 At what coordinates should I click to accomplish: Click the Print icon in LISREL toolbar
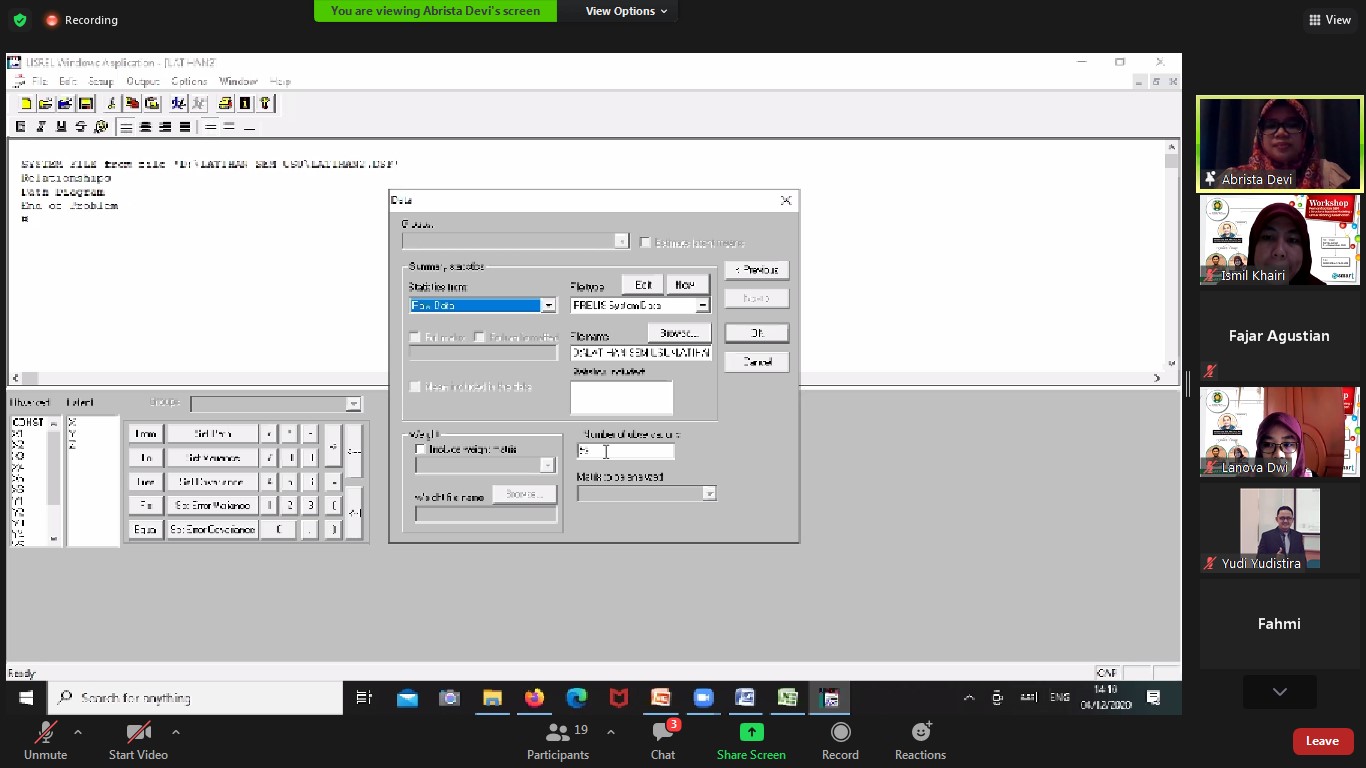[225, 103]
